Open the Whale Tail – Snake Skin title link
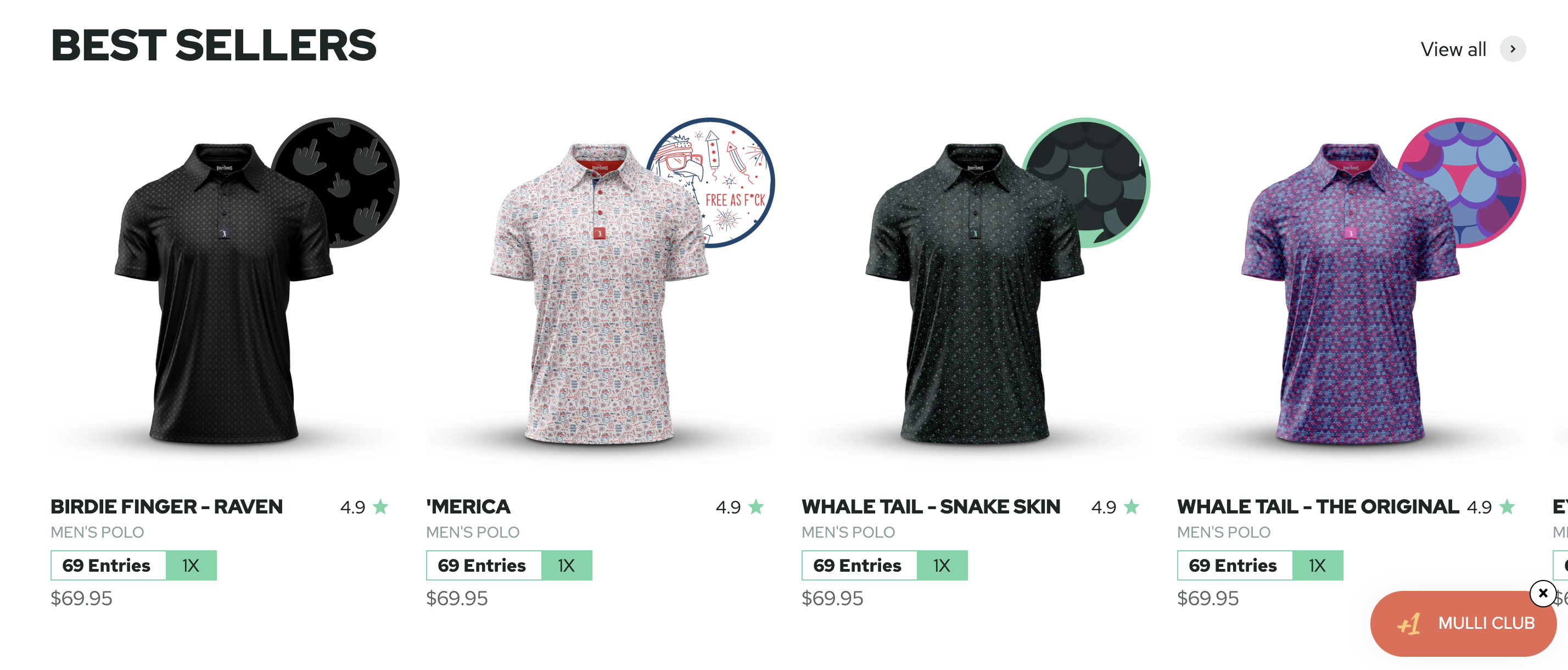The image size is (1568, 670). (x=931, y=507)
